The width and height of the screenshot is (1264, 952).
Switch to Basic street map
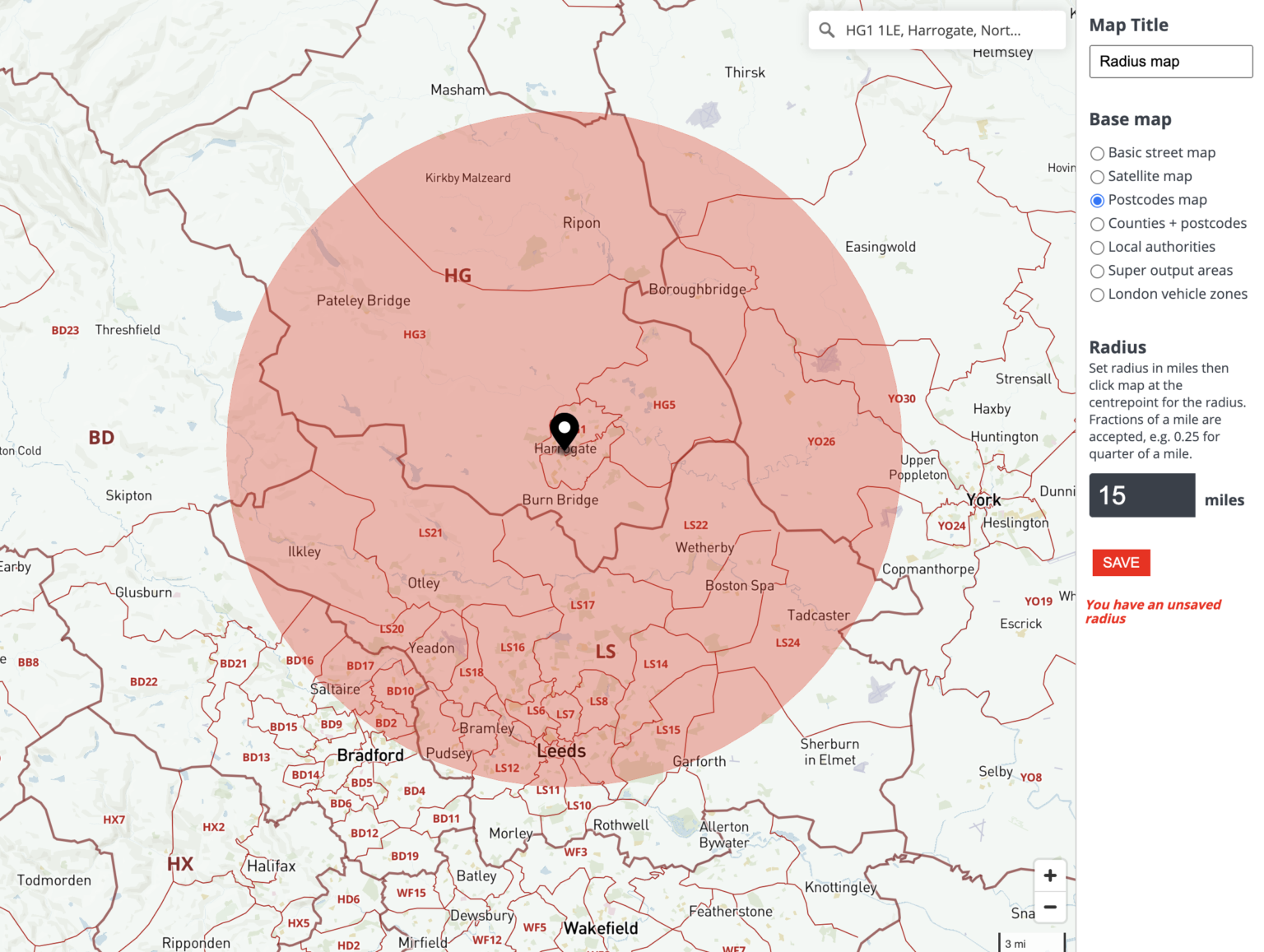point(1098,153)
